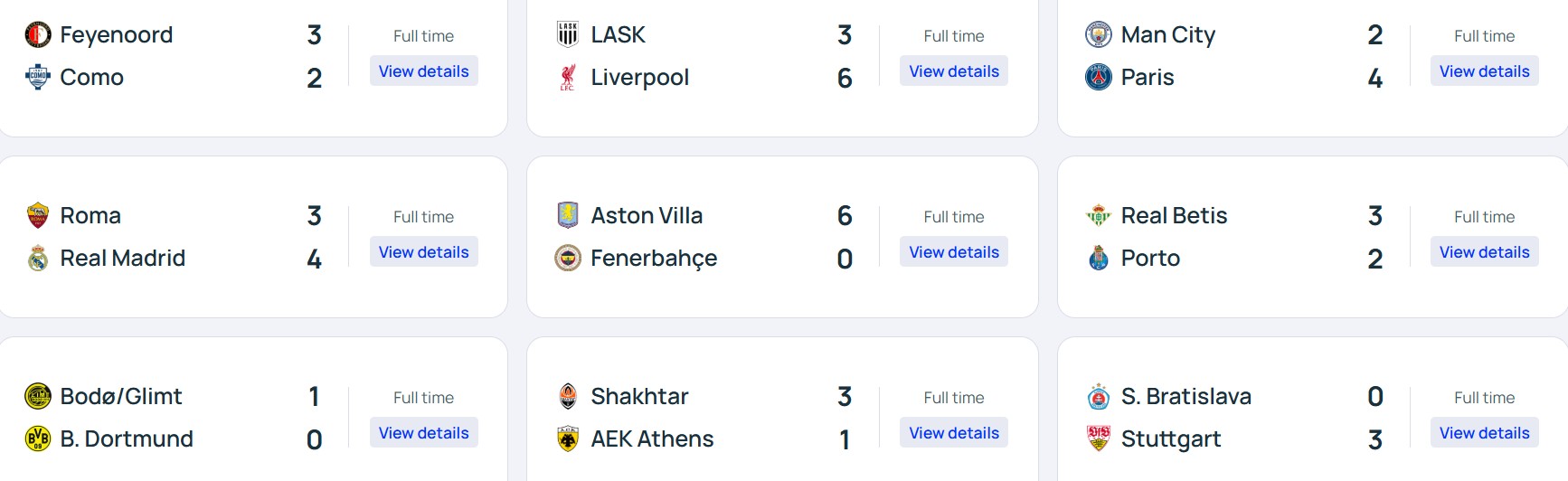Click the Liverpool club crest
The height and width of the screenshot is (481, 1568).
(x=568, y=77)
